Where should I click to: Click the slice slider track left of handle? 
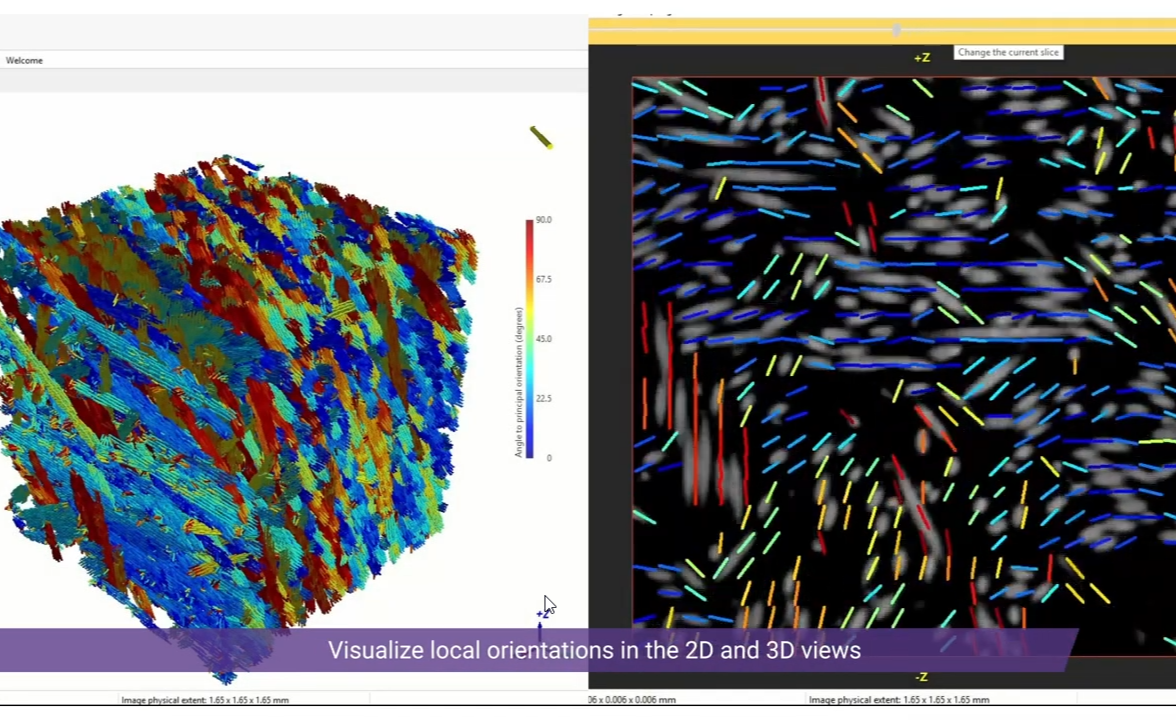(x=740, y=31)
